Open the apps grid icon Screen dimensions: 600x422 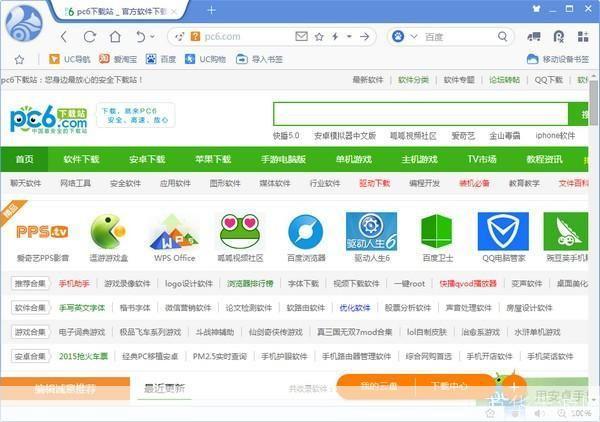click(x=583, y=37)
